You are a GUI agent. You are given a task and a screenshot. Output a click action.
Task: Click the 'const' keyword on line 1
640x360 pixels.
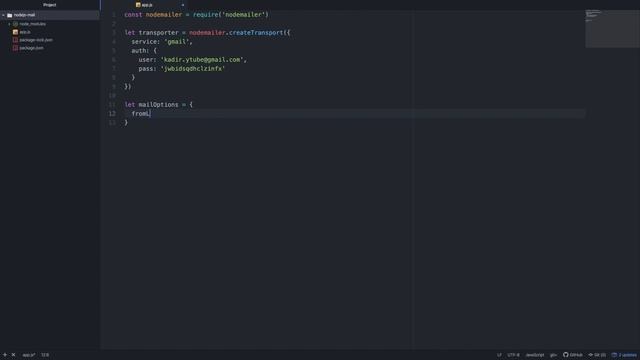(133, 15)
